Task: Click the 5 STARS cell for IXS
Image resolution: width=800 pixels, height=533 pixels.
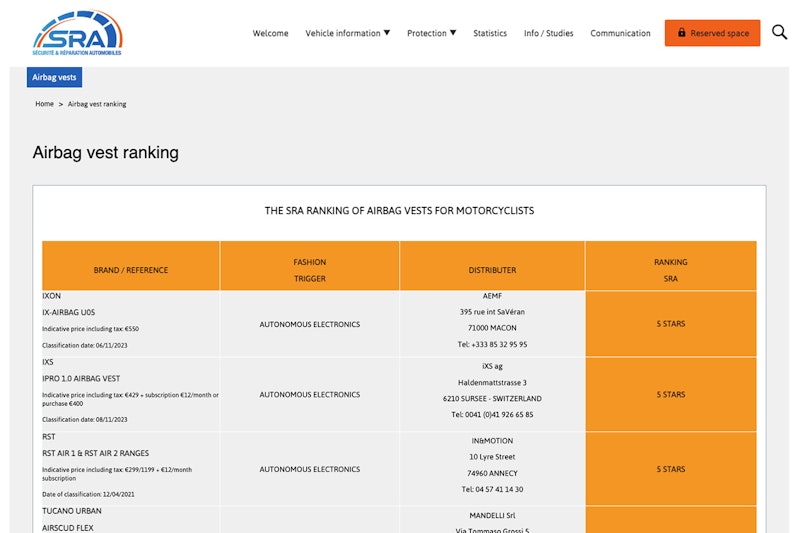Action: coord(670,395)
